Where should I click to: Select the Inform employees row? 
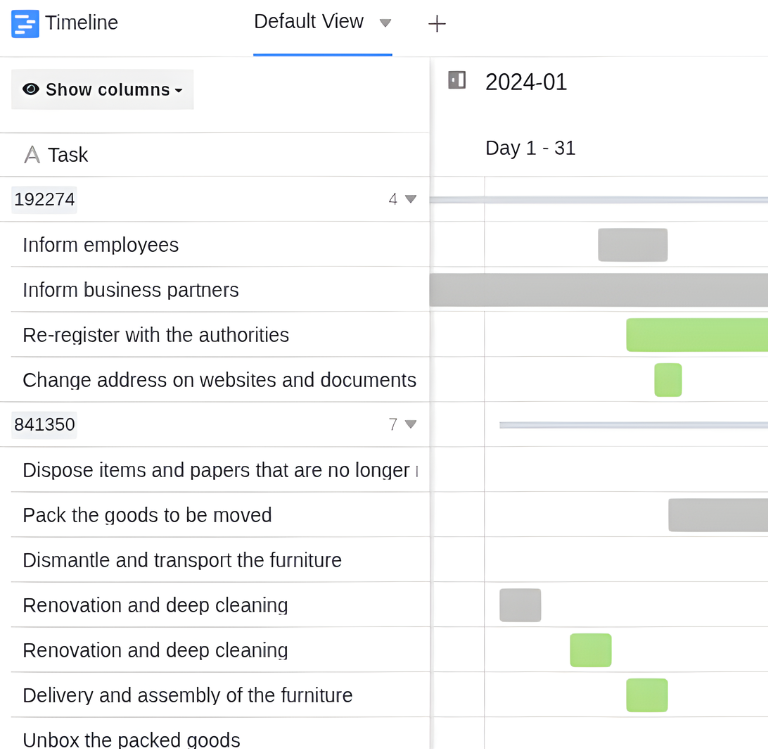(100, 245)
